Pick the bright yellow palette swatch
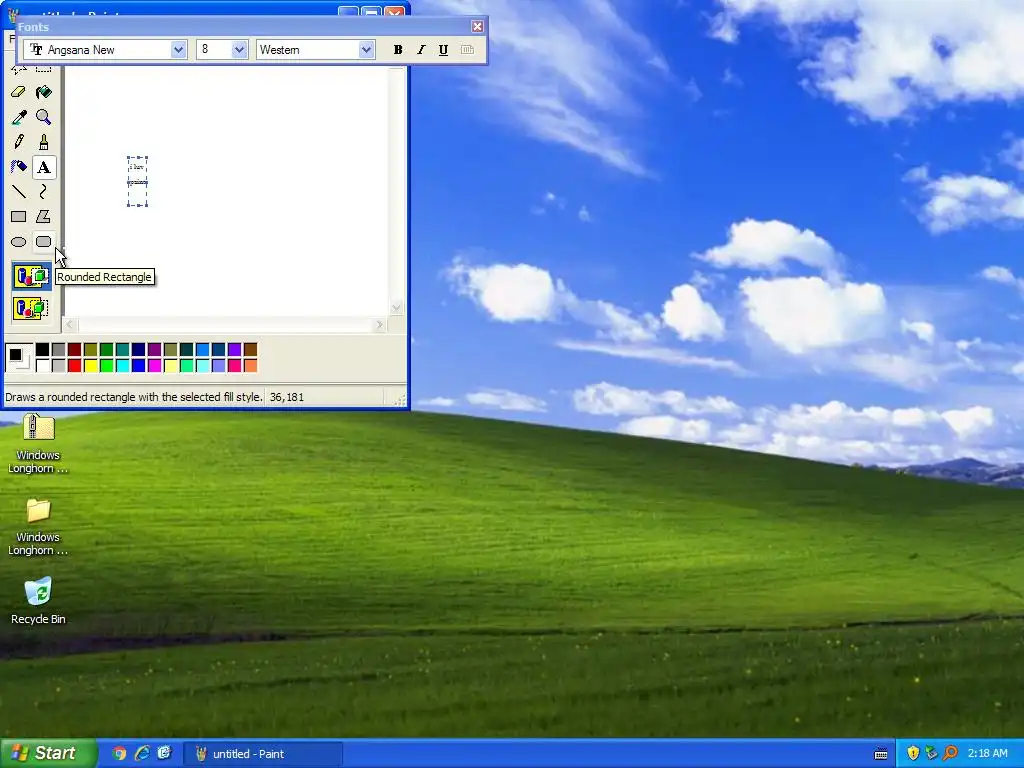 click(x=91, y=366)
